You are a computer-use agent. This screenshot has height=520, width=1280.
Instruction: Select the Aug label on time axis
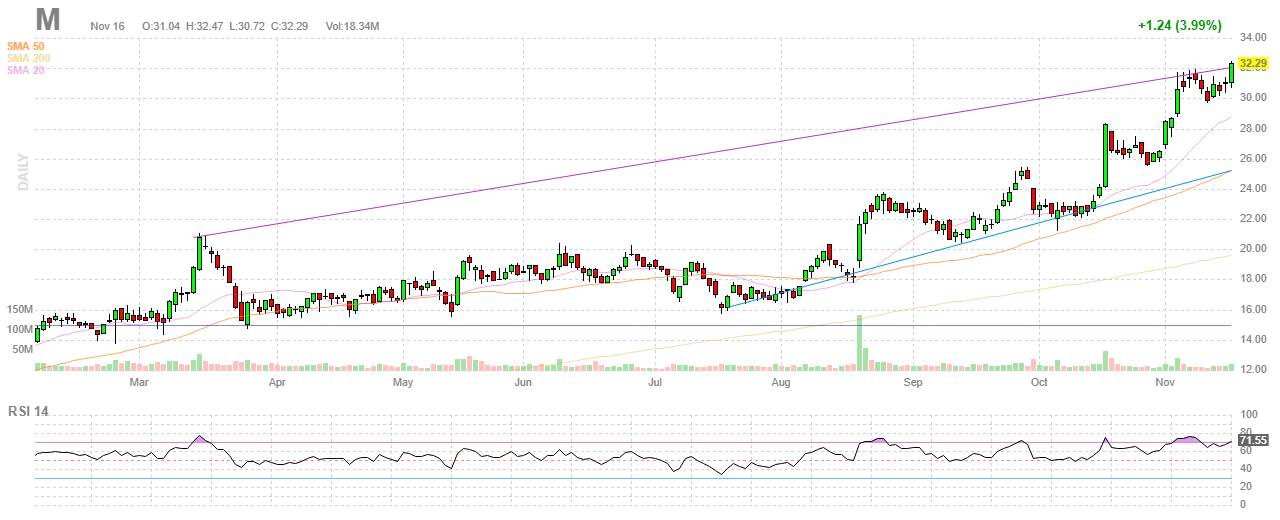781,382
